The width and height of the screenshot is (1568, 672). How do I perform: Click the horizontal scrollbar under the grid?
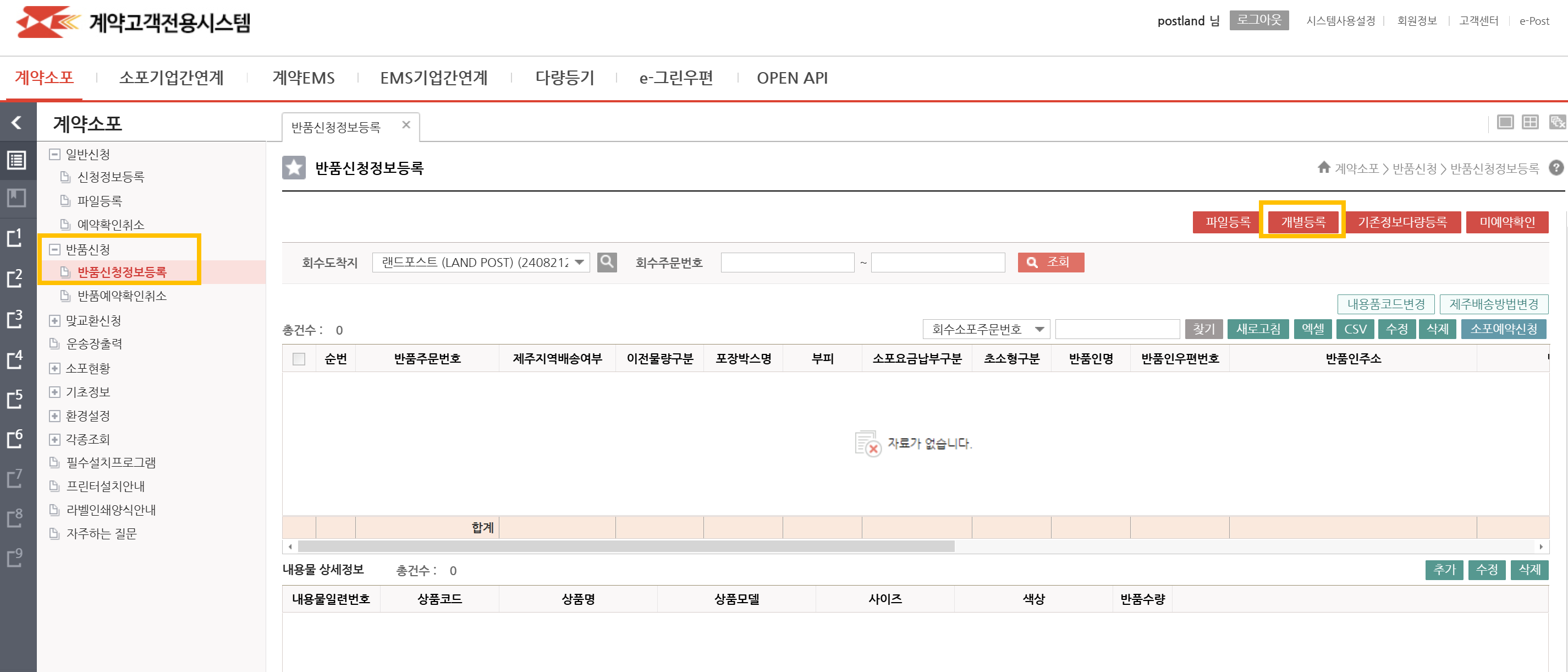pos(626,547)
